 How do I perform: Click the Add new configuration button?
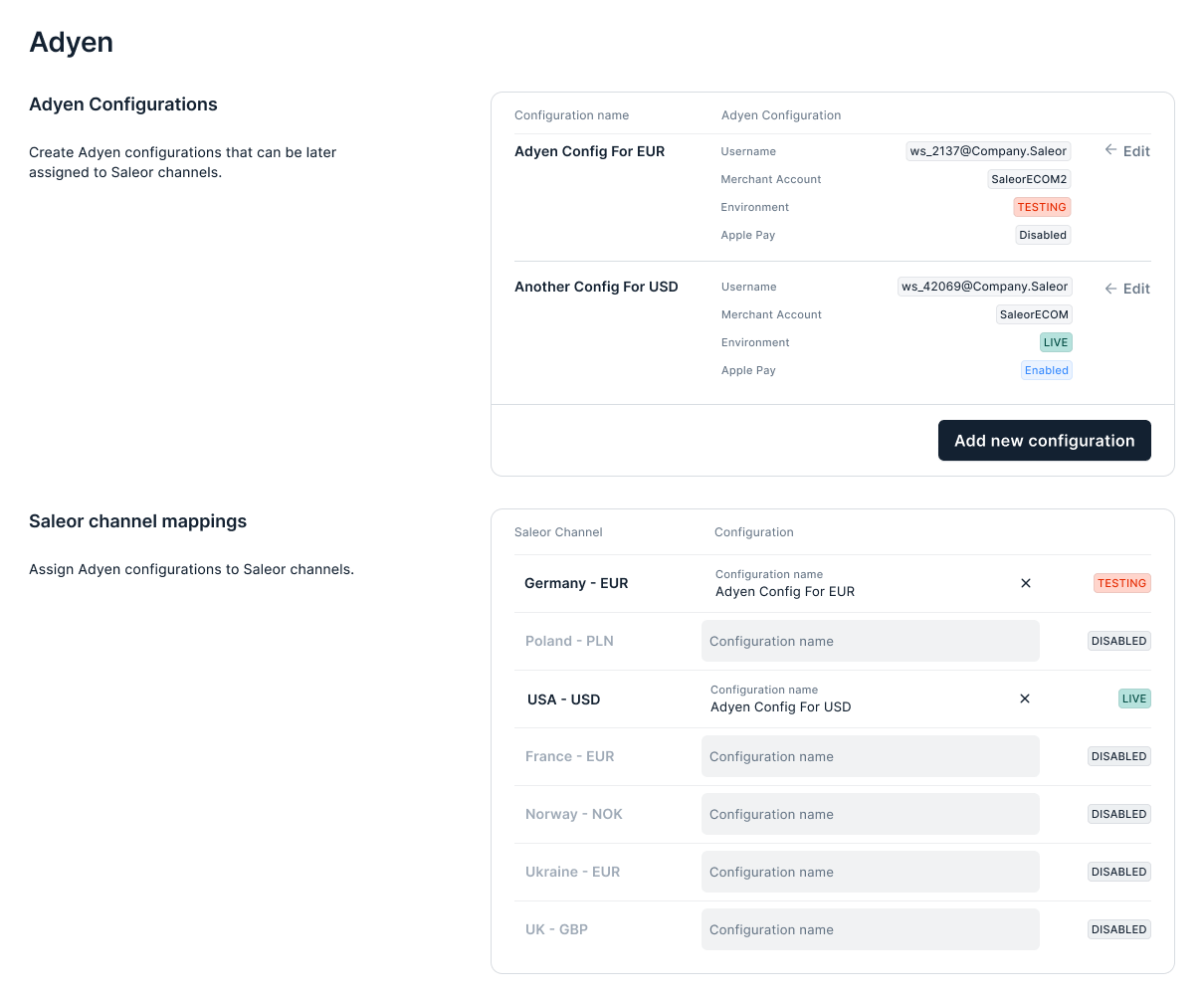(1044, 440)
